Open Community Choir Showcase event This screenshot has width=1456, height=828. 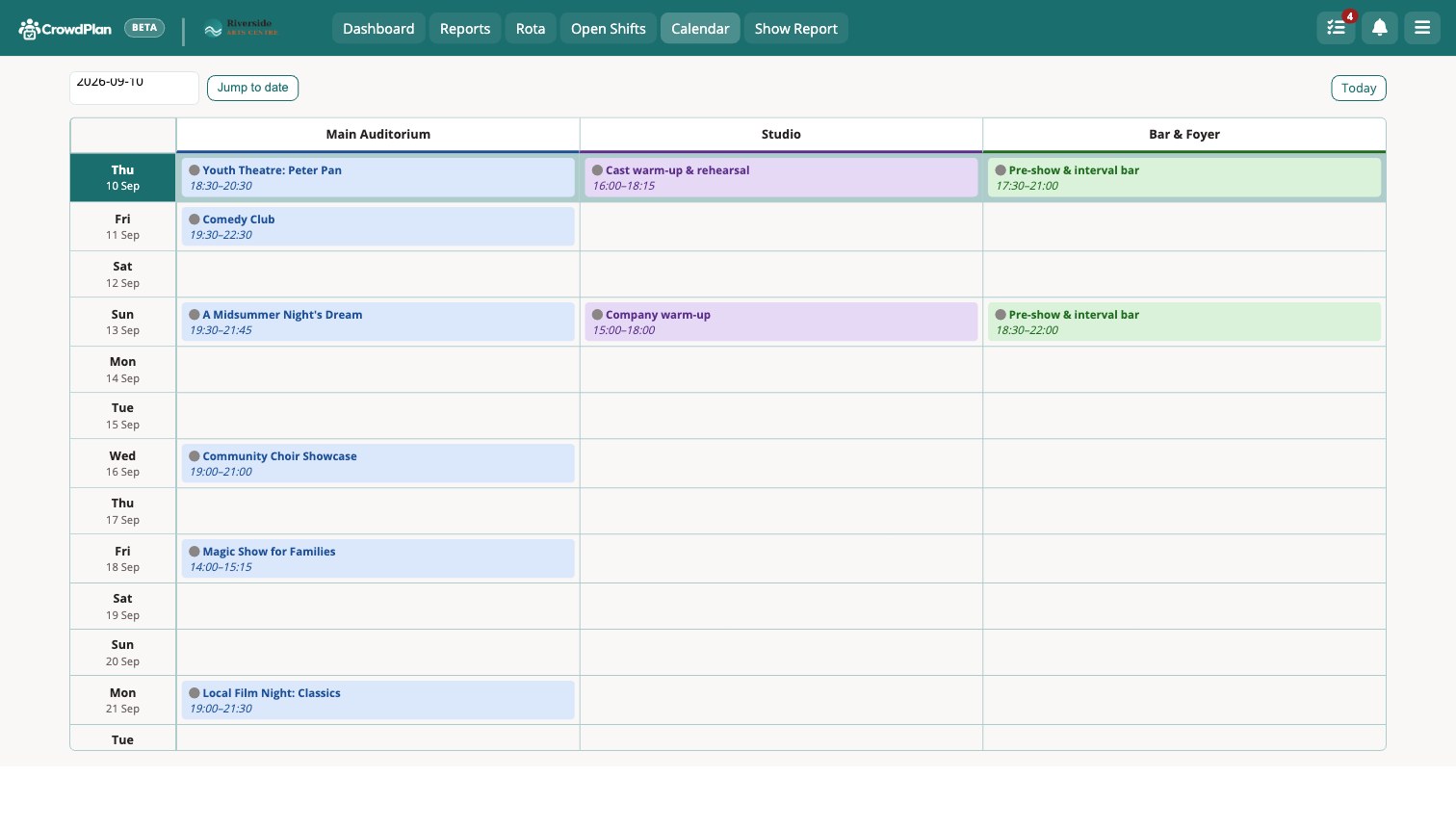[378, 463]
